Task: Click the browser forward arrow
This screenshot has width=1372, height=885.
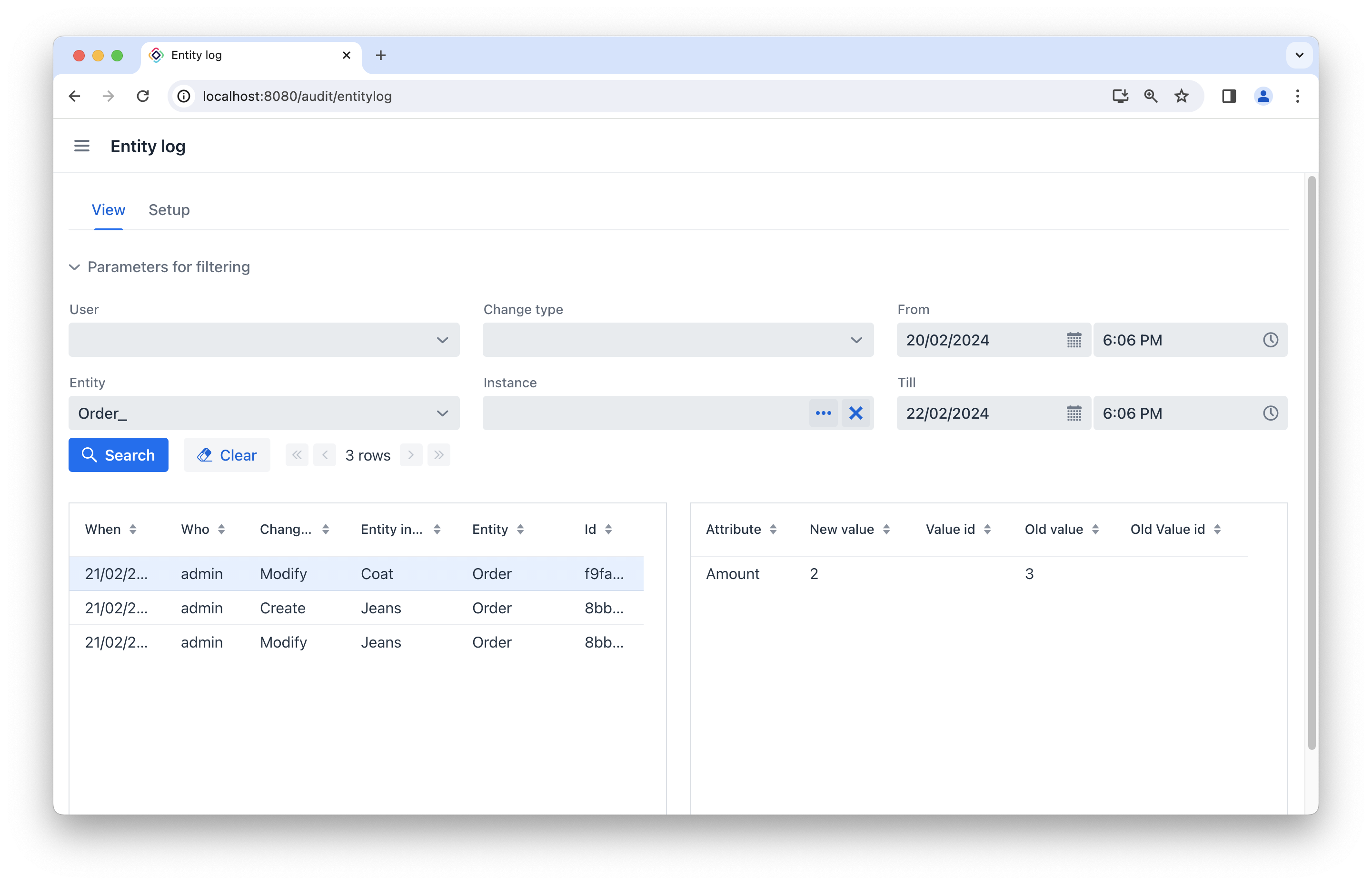Action: point(108,96)
